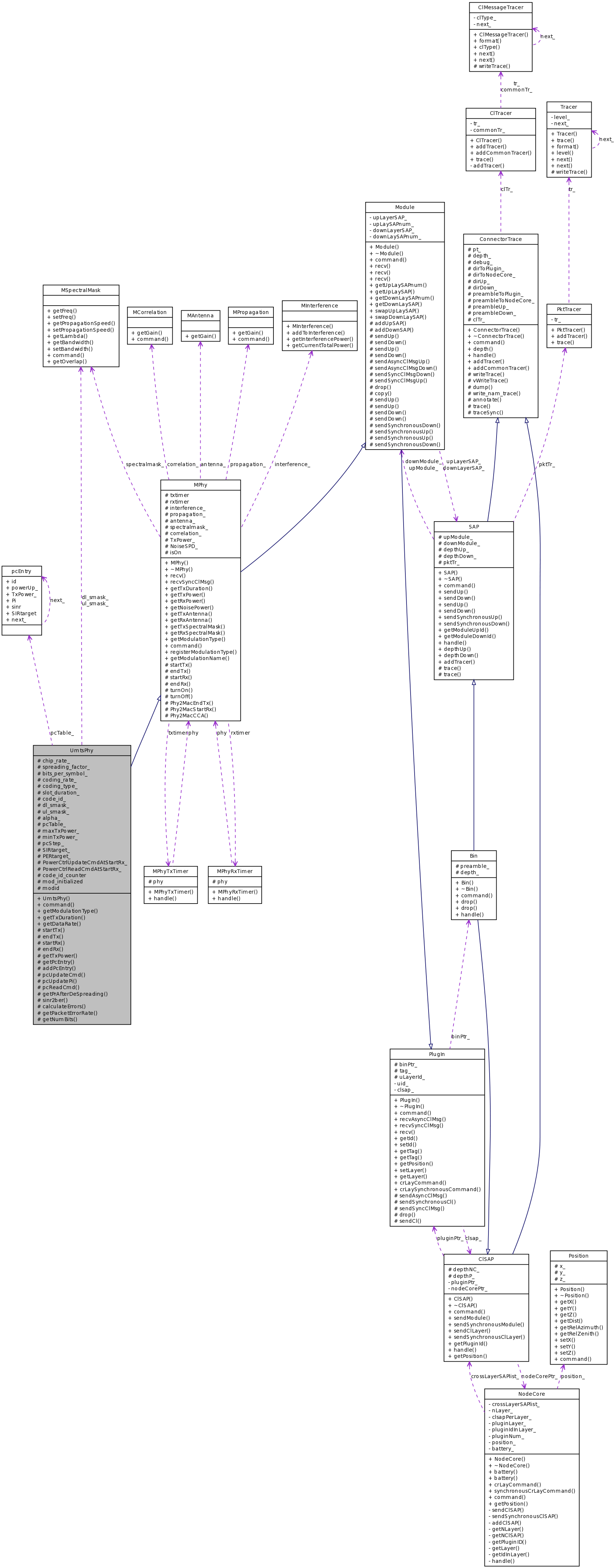
Task: Open the Position class node
Action: coord(578,1308)
